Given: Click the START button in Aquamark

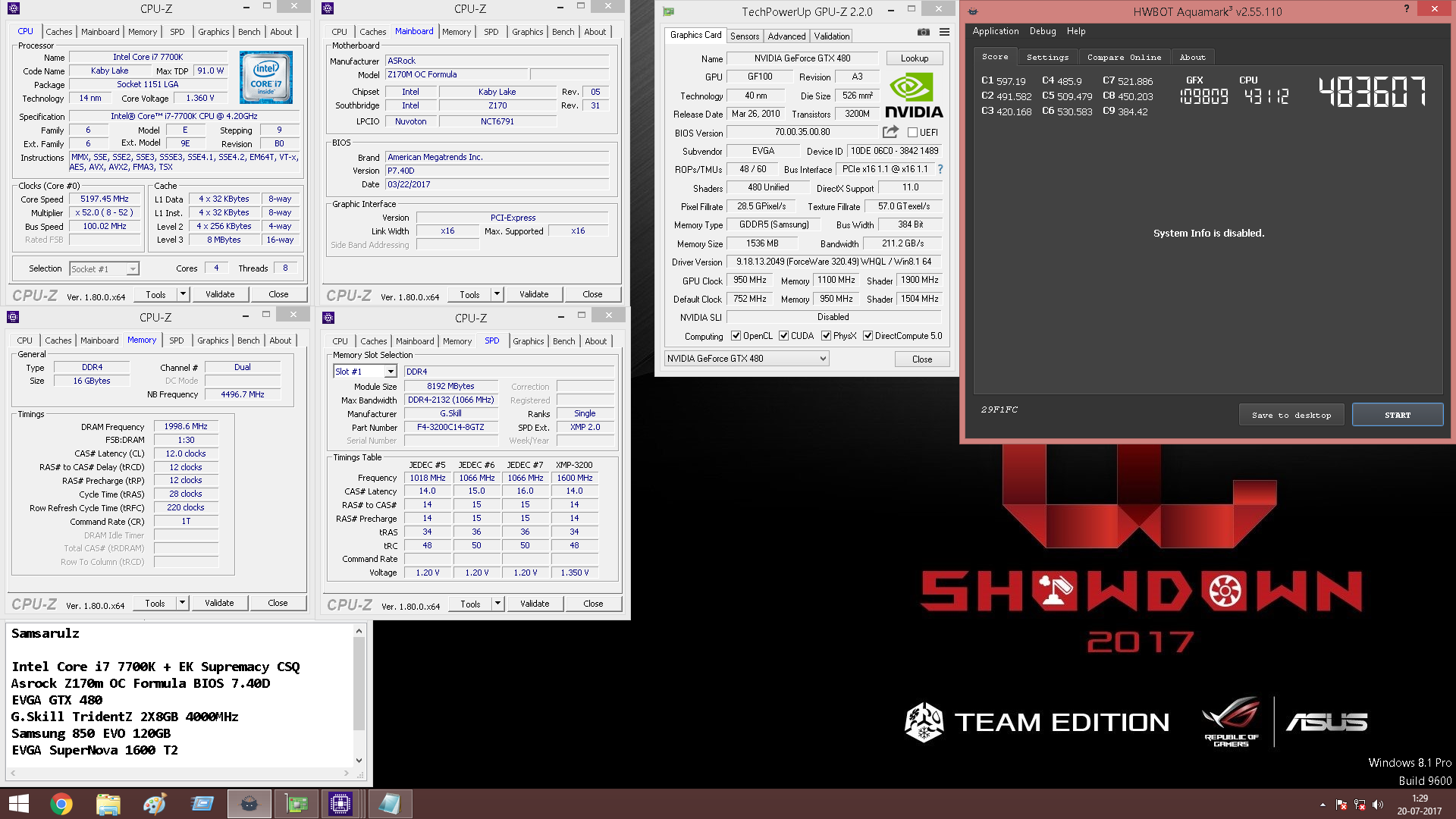Looking at the screenshot, I should point(1398,415).
